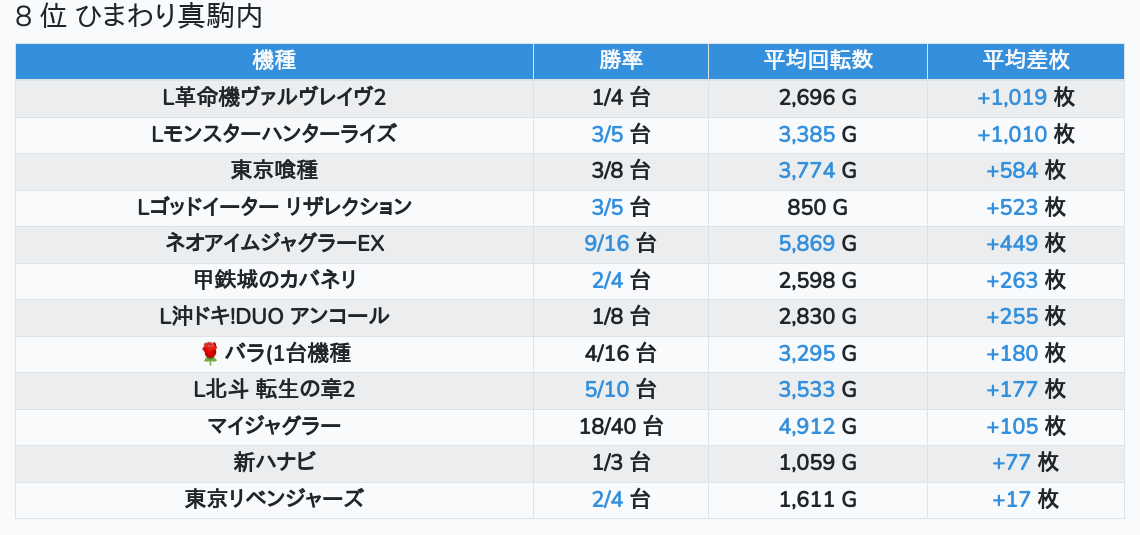Select the マイジャグラー machine entry
The width and height of the screenshot is (1140, 535).
click(x=274, y=427)
